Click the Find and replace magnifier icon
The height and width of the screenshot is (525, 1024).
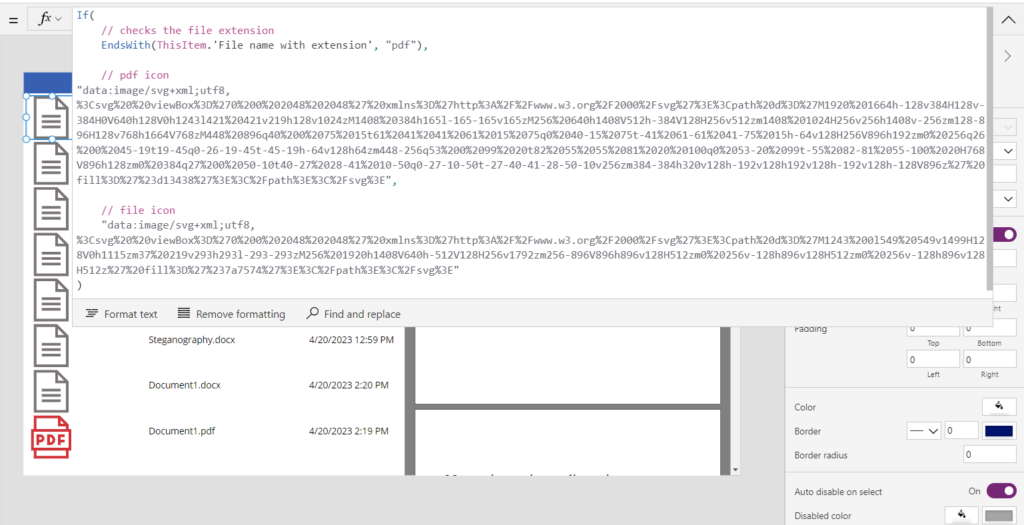[x=313, y=314]
